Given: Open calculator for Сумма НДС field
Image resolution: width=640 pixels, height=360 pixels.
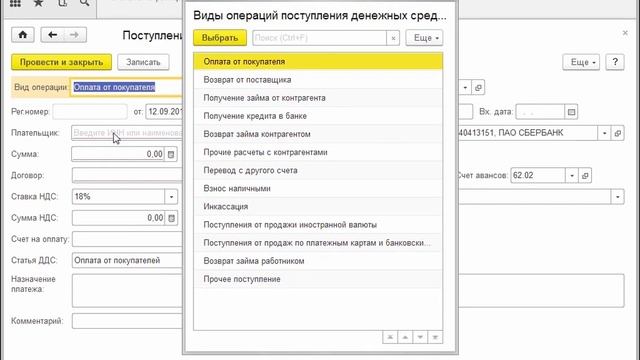Looking at the screenshot, I should (x=171, y=218).
